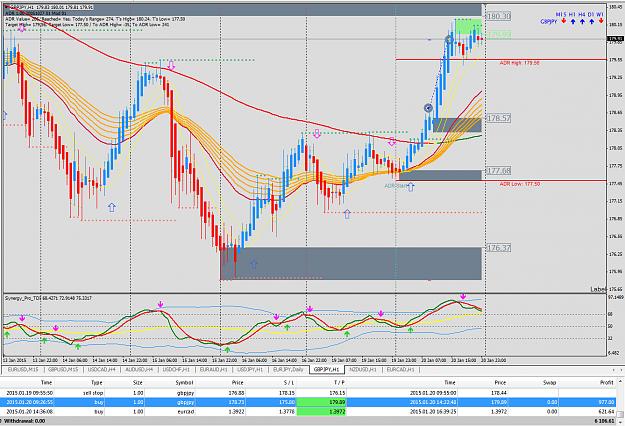The width and height of the screenshot is (625, 426).
Task: Open the GBPUSD,M15 chart tab
Action: (x=63, y=370)
